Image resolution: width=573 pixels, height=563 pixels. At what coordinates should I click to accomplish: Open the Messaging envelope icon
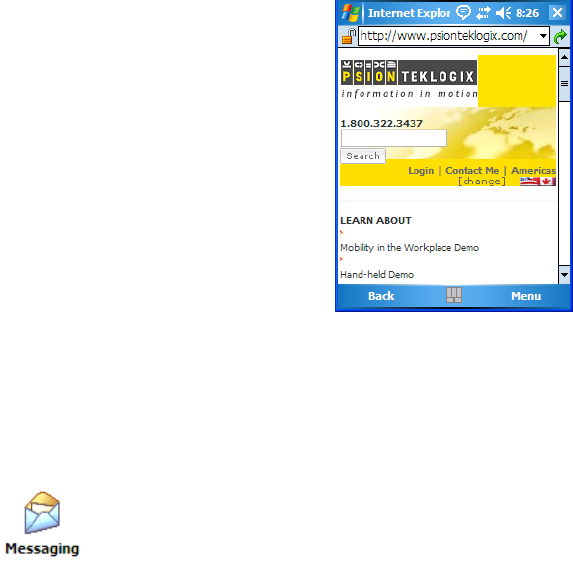(x=42, y=512)
